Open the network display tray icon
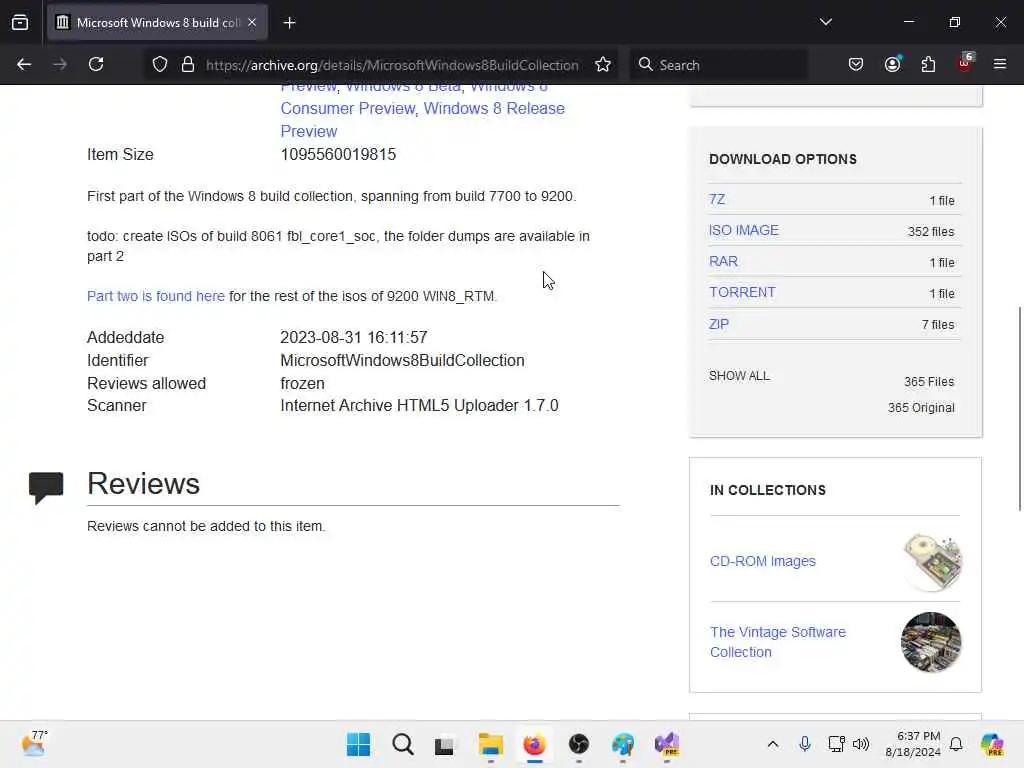 [x=836, y=744]
